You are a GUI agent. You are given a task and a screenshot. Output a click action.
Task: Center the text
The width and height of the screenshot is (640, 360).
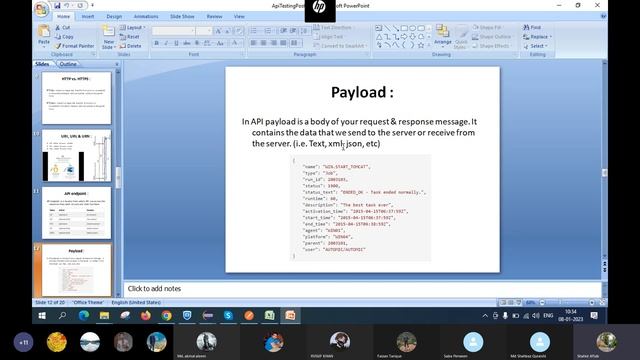(x=263, y=43)
